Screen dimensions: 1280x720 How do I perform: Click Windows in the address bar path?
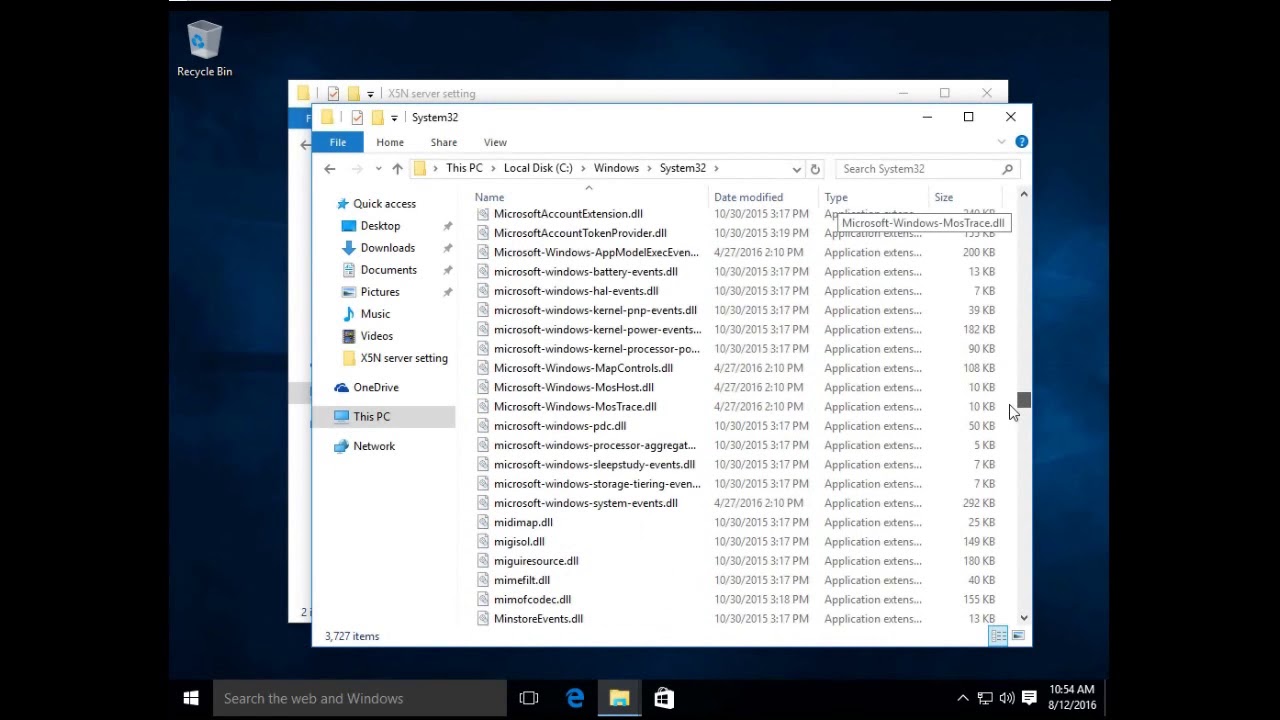(x=616, y=168)
